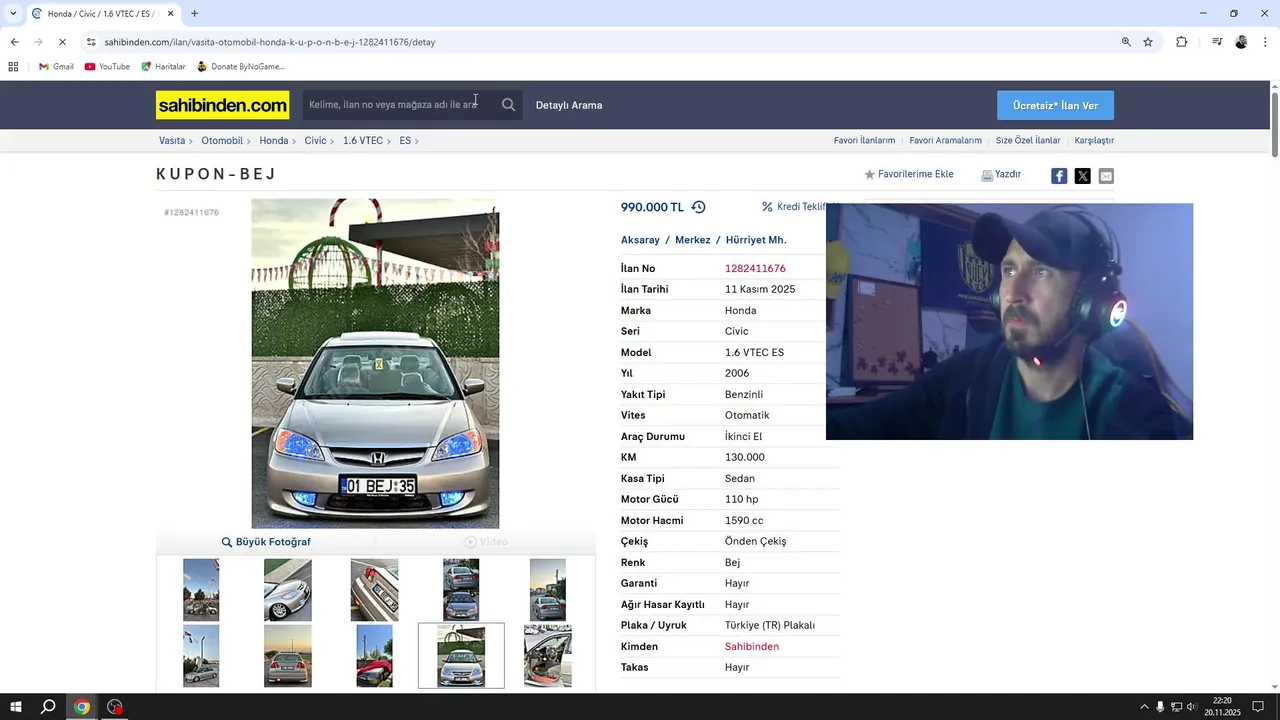Screen dimensions: 1280x720
Task: Share listing on X
Action: (1083, 176)
